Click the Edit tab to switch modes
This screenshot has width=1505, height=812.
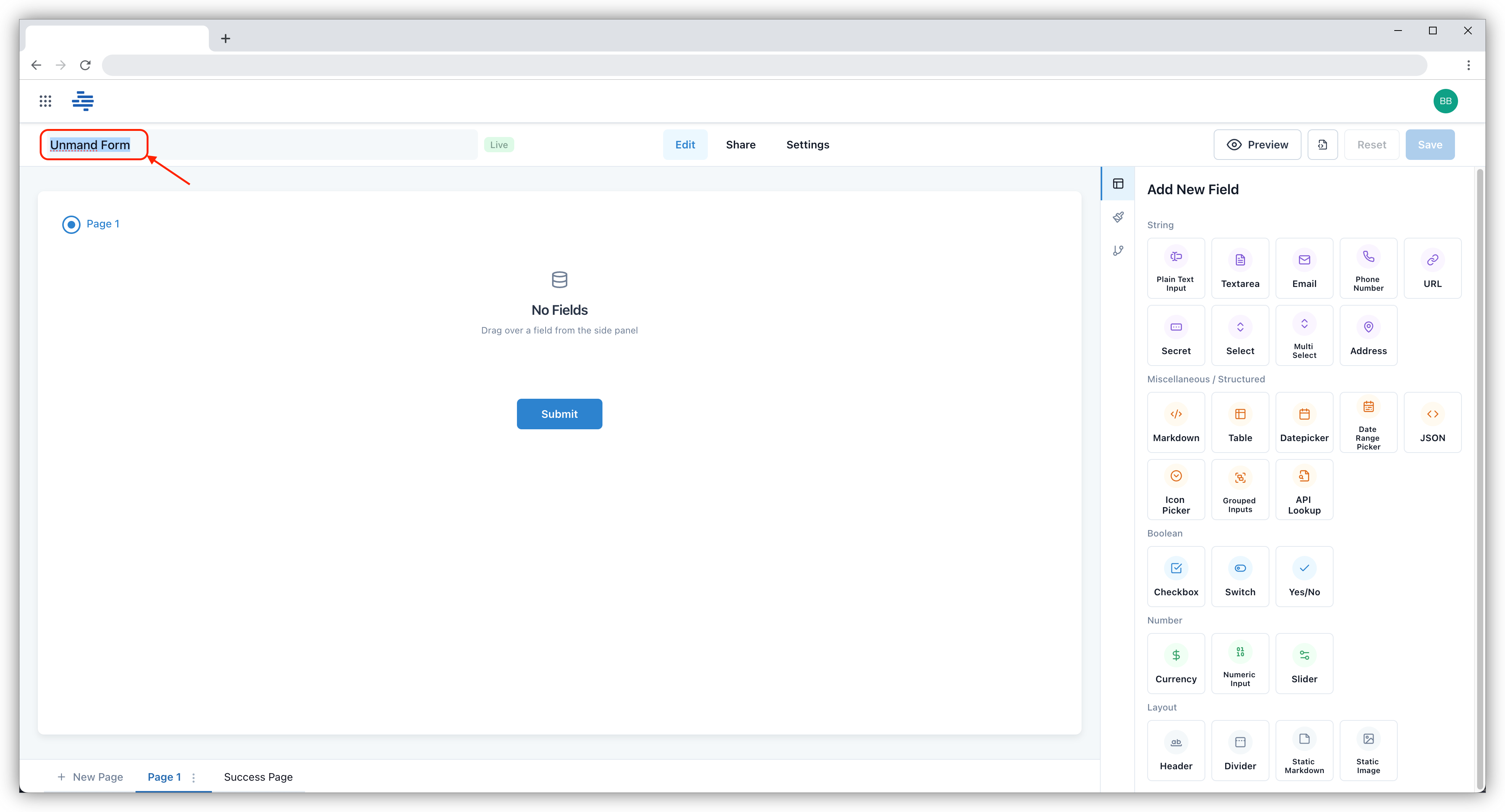click(685, 144)
